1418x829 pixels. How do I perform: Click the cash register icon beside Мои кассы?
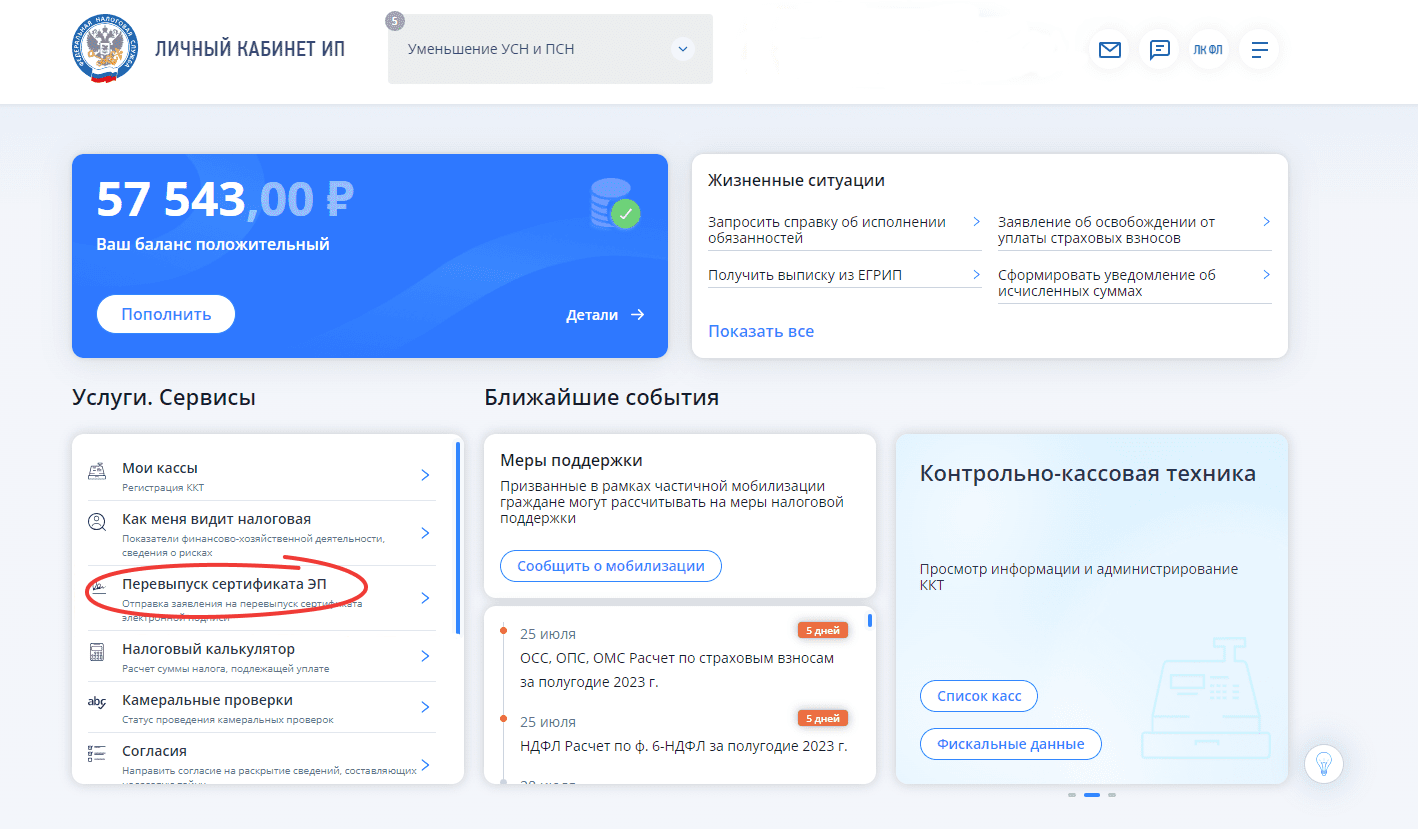click(97, 471)
